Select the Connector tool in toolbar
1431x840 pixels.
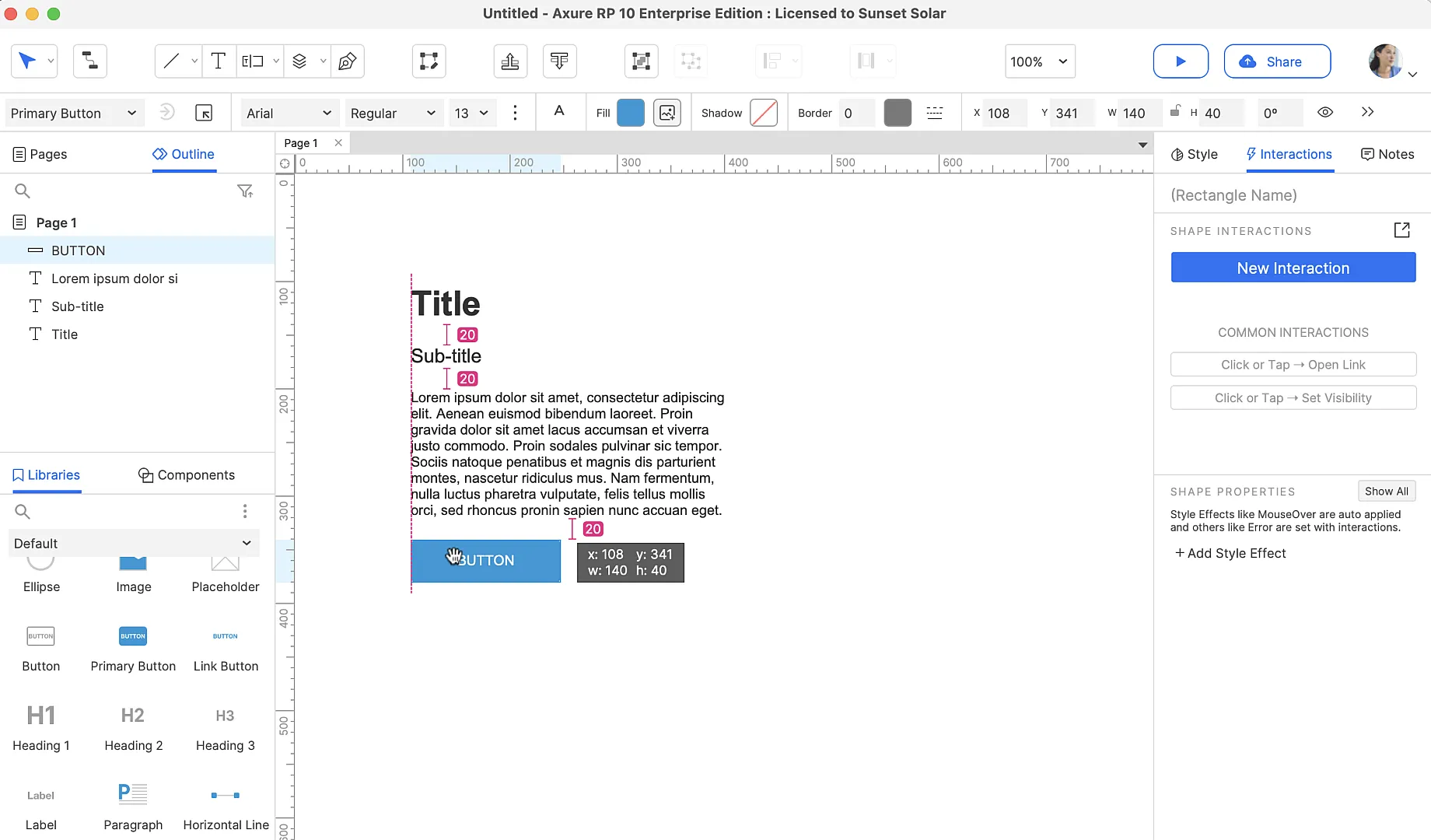click(90, 61)
